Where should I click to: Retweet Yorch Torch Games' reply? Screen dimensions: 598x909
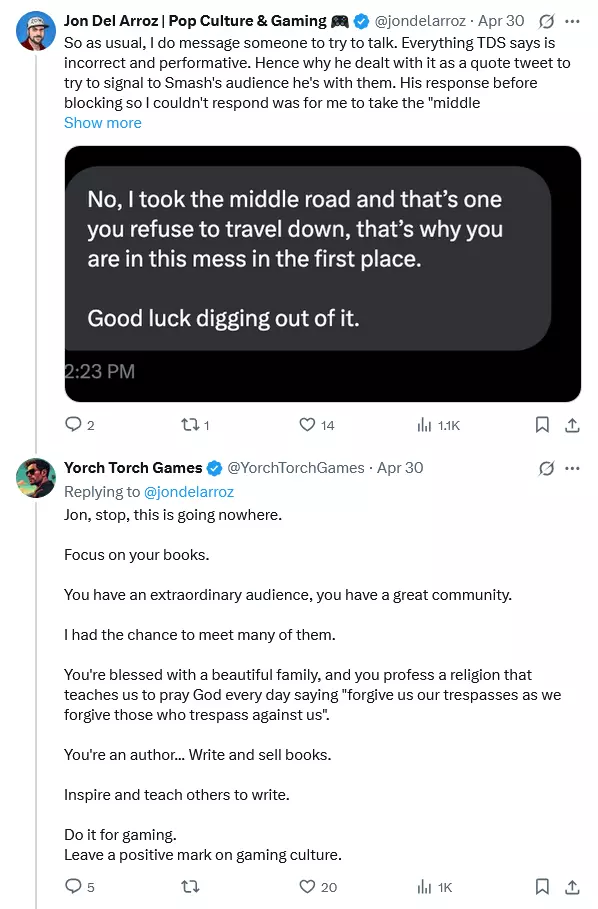190,886
